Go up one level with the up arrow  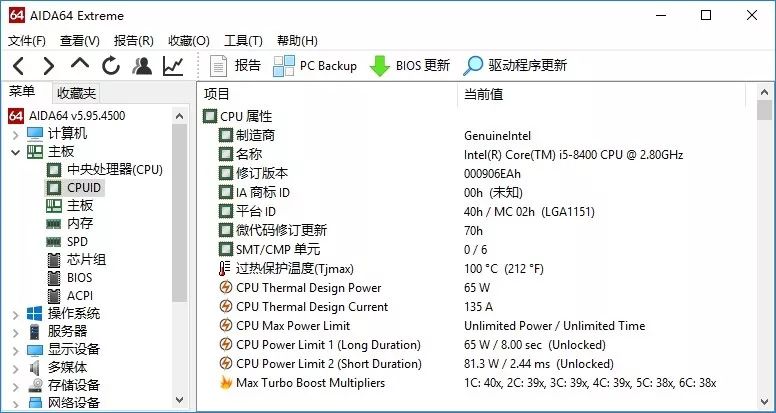coord(80,64)
